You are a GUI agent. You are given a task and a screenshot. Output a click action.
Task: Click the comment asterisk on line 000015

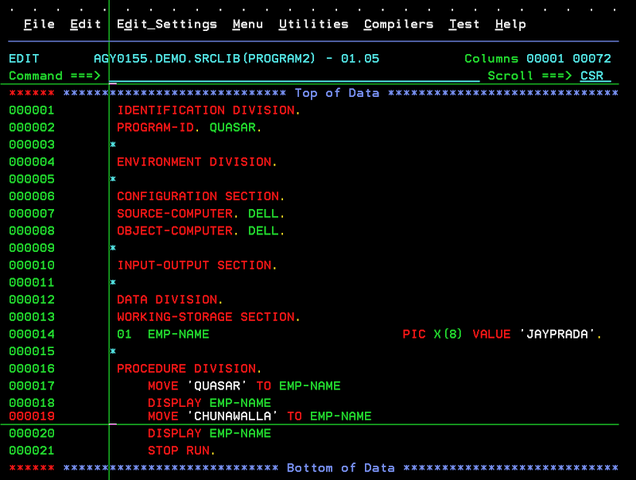click(113, 351)
